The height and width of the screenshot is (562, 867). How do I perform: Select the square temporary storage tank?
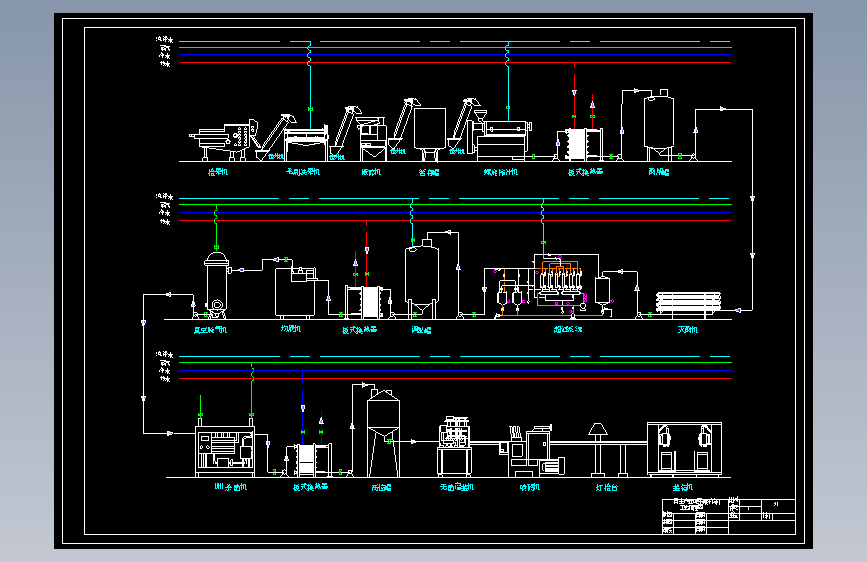430,134
